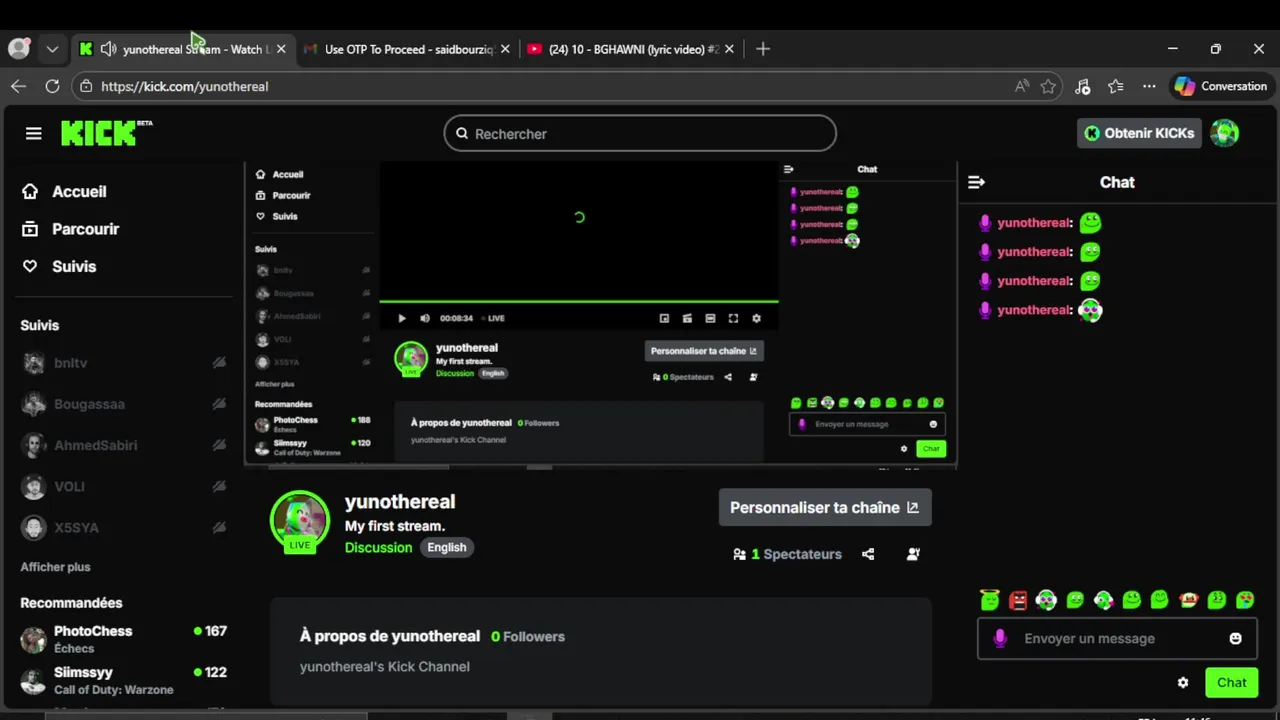The height and width of the screenshot is (720, 1280).
Task: Toggle notifications for AhmedSabiri
Action: (219, 445)
